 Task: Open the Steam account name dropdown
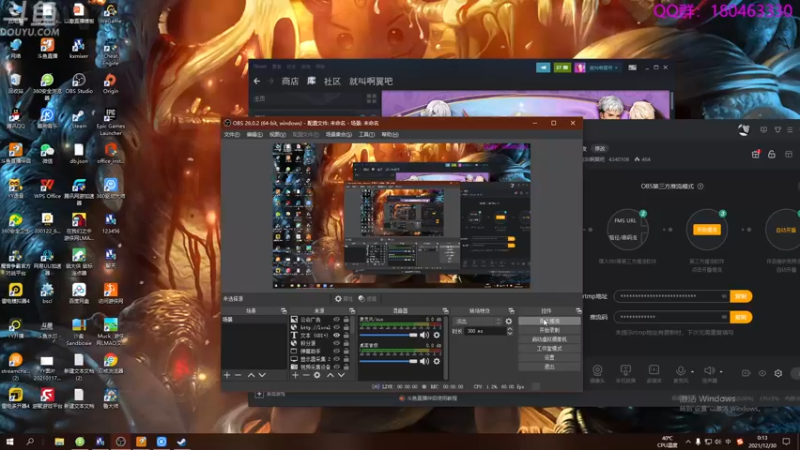point(604,67)
